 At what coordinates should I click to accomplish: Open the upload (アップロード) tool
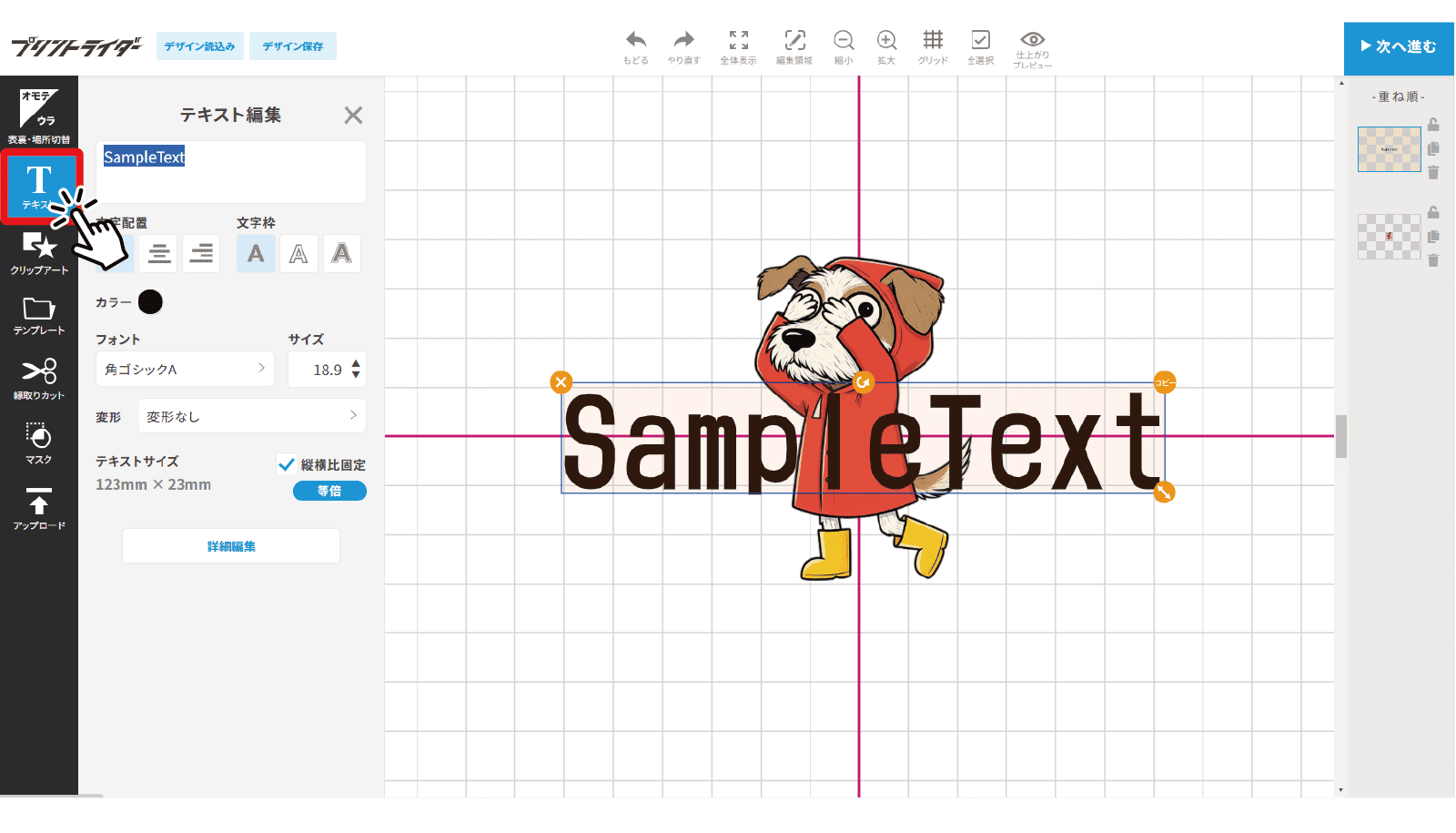(39, 507)
